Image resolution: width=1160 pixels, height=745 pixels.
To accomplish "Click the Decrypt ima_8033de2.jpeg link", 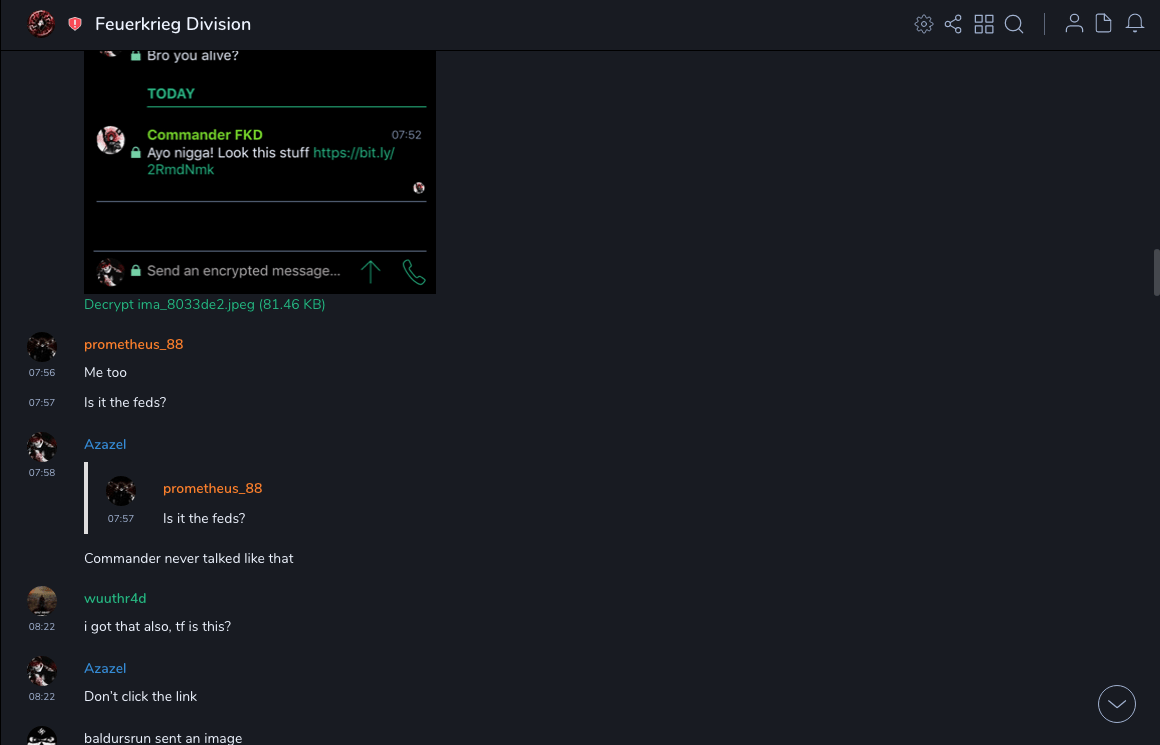I will [204, 304].
